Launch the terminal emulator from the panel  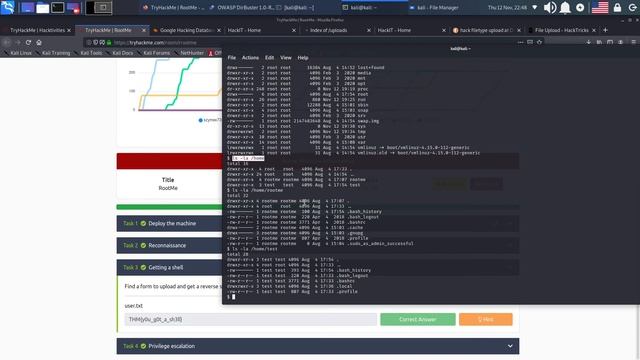coord(58,7)
